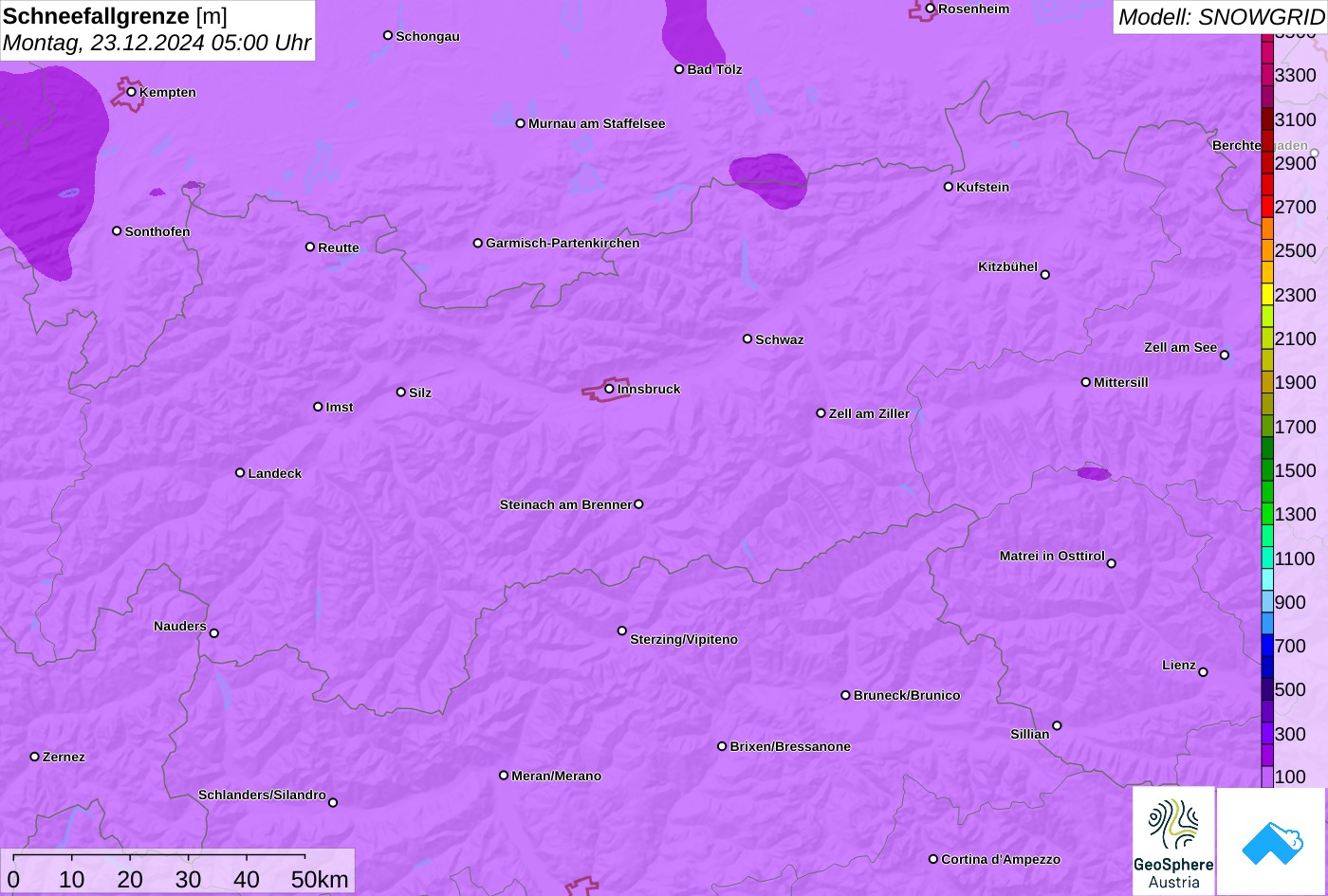Screen dimensions: 1328x896
Task: Click the Zell am Ziller marker
Action: 821,413
